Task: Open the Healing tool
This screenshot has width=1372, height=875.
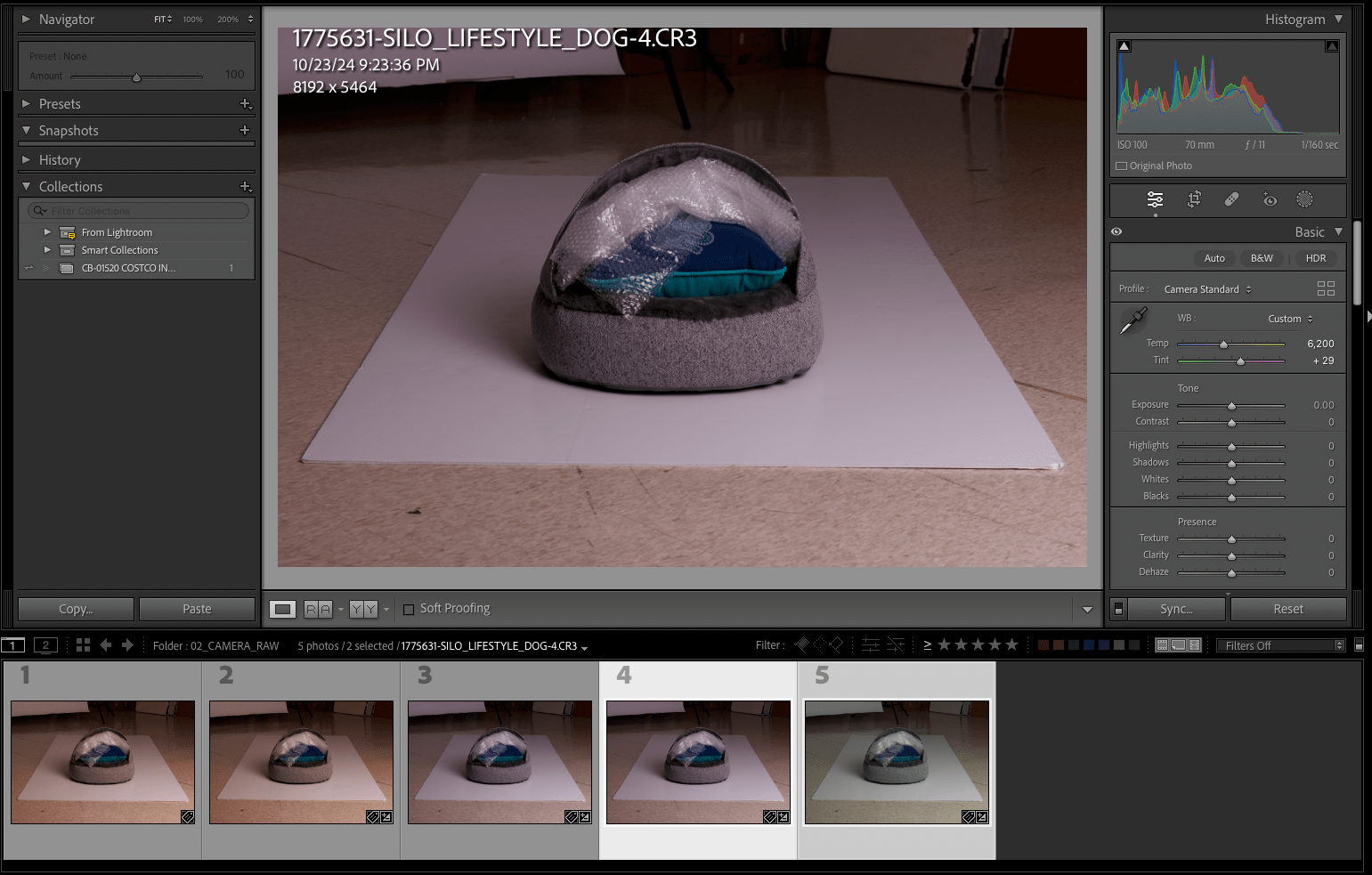Action: (1231, 199)
